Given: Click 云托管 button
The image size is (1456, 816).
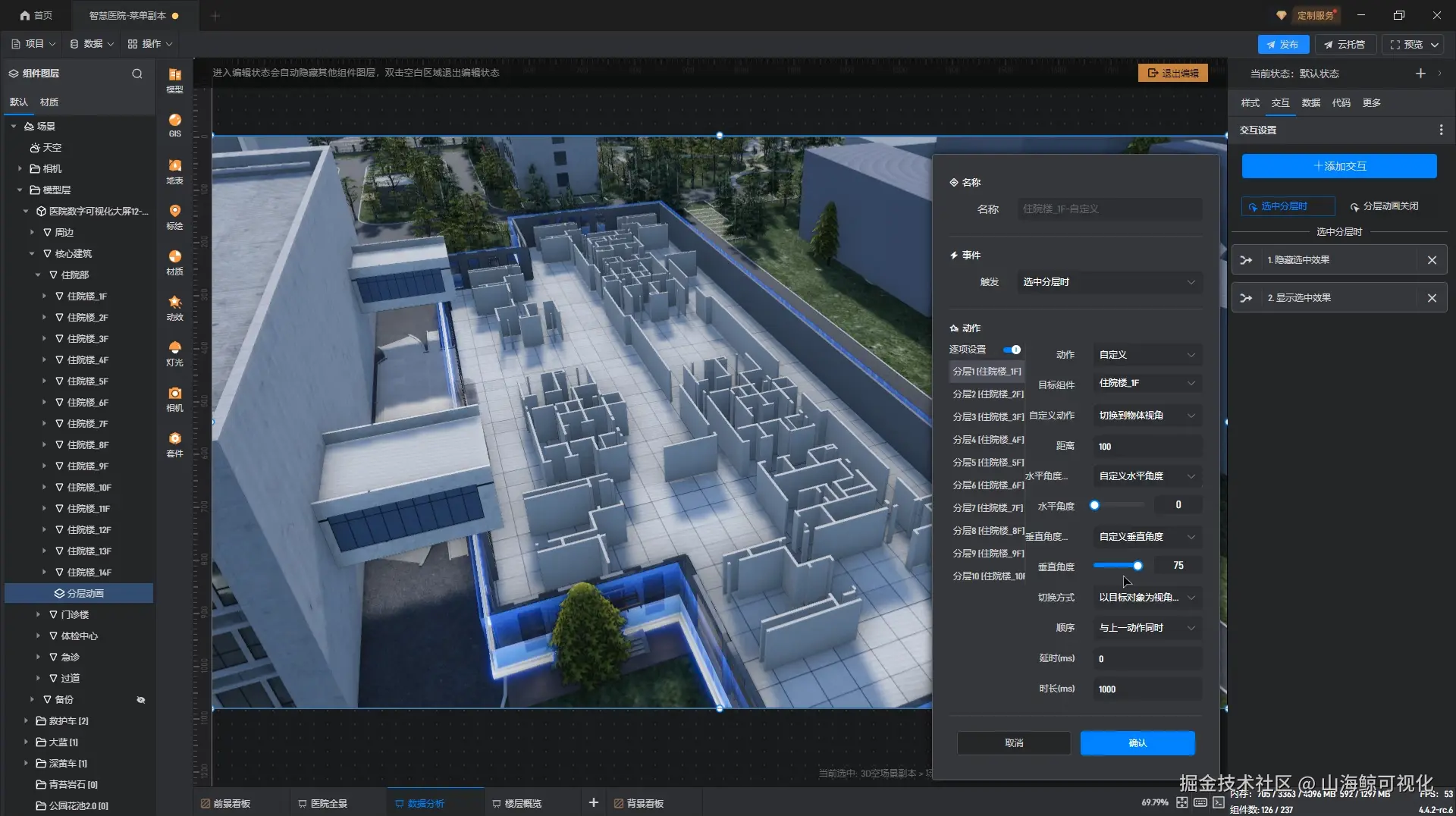Looking at the screenshot, I should (1345, 45).
